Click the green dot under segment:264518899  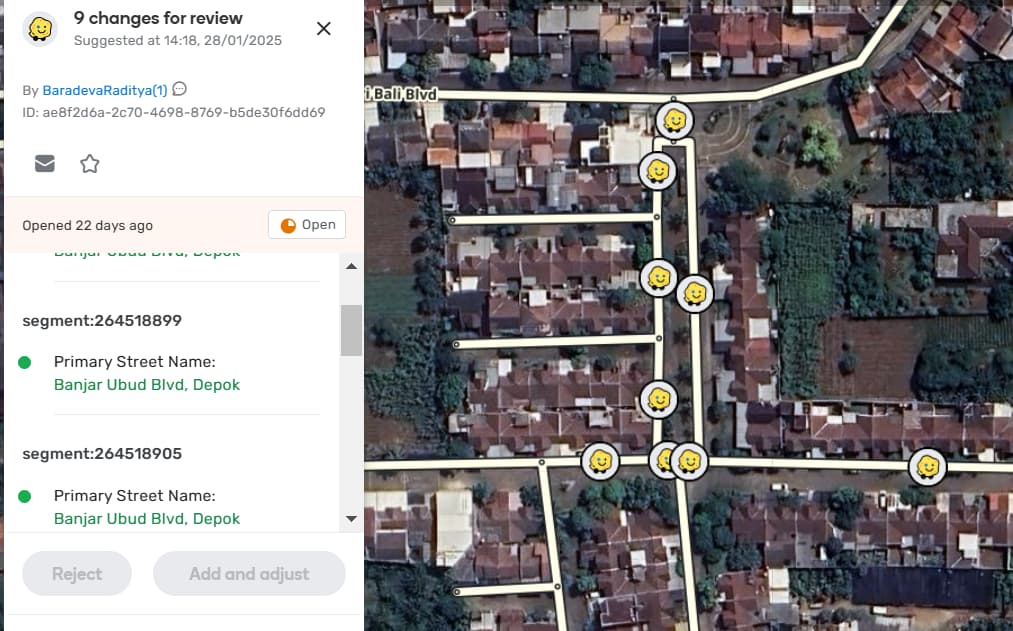[x=25, y=362]
